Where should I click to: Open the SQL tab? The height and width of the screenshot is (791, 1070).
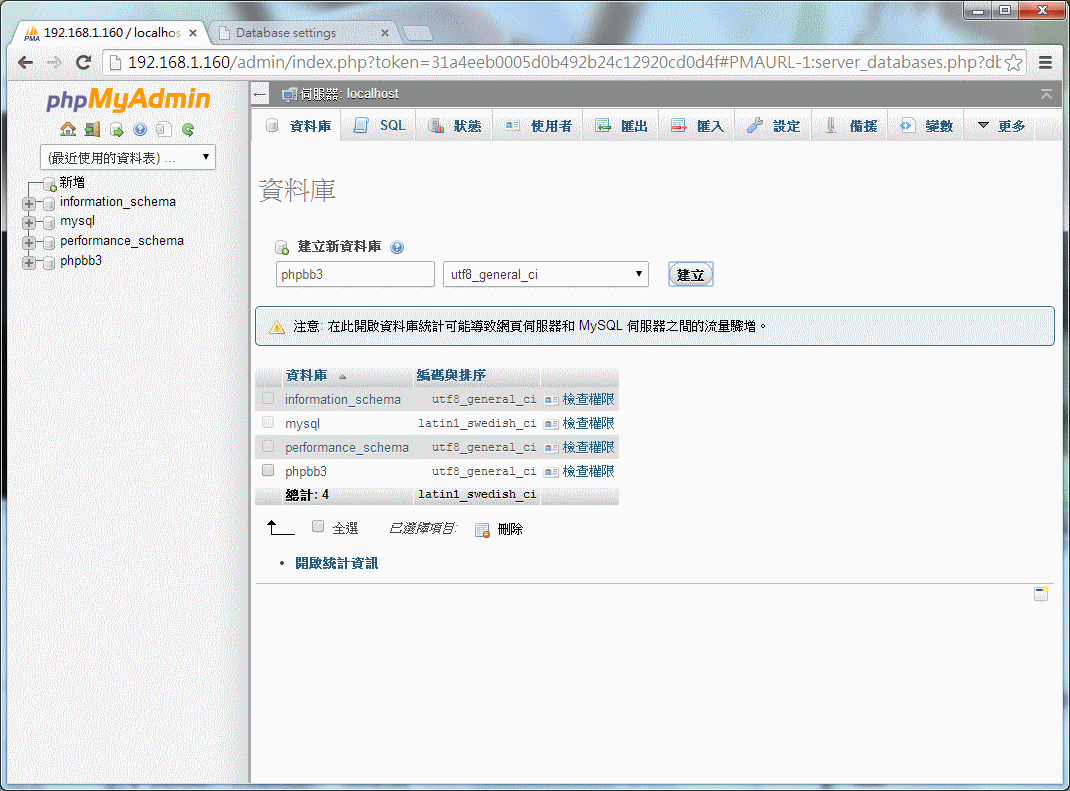pyautogui.click(x=379, y=126)
